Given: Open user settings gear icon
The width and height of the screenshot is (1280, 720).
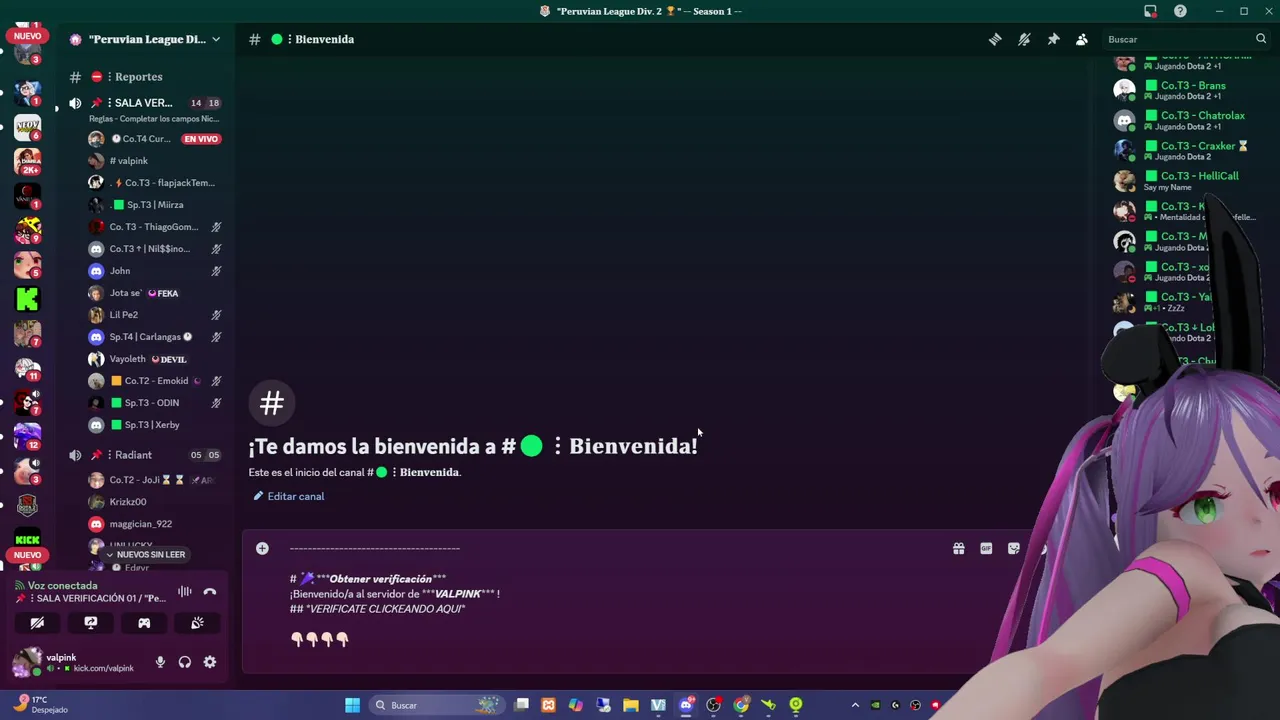Looking at the screenshot, I should [210, 662].
